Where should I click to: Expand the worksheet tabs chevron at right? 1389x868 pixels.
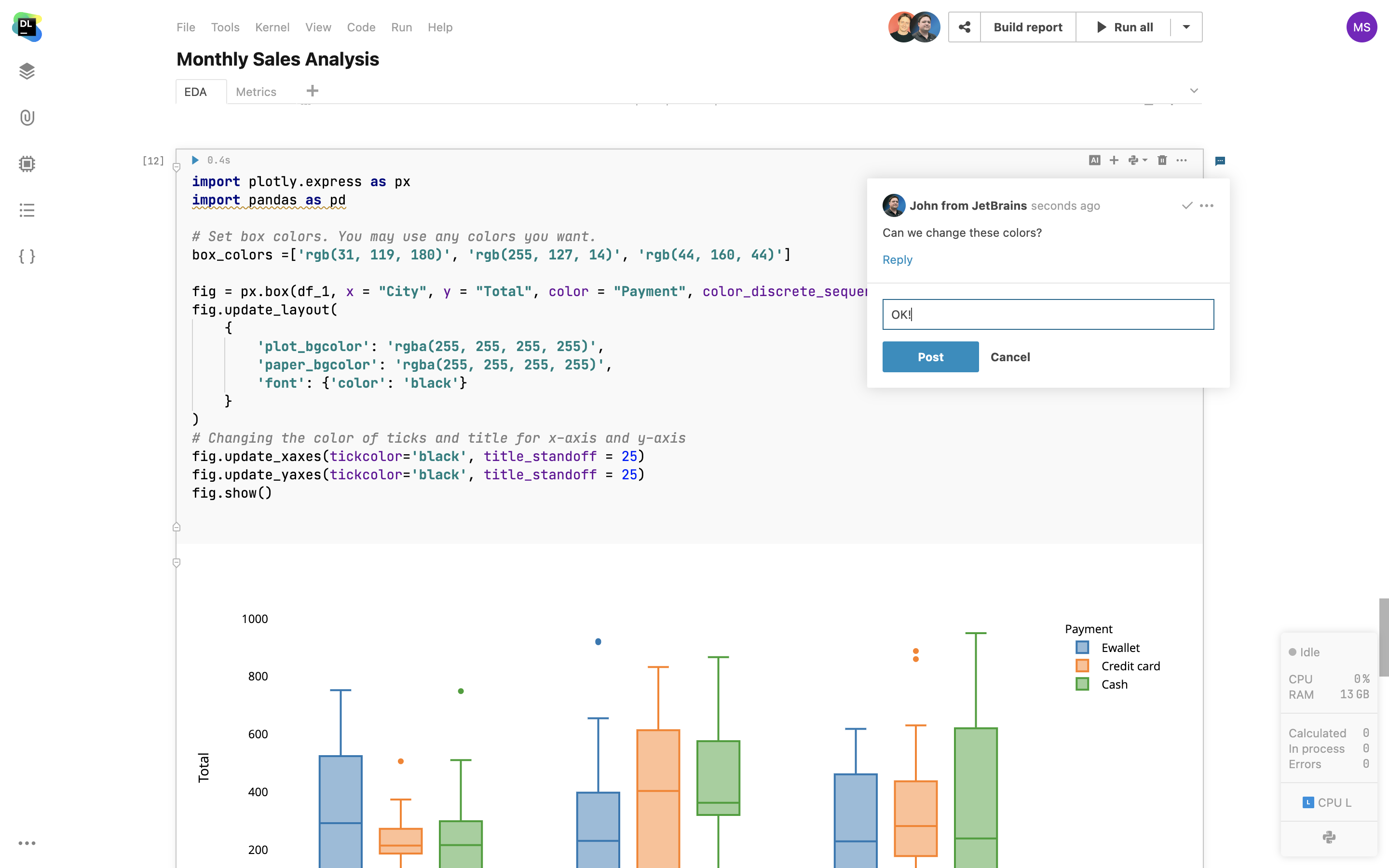coord(1194,91)
